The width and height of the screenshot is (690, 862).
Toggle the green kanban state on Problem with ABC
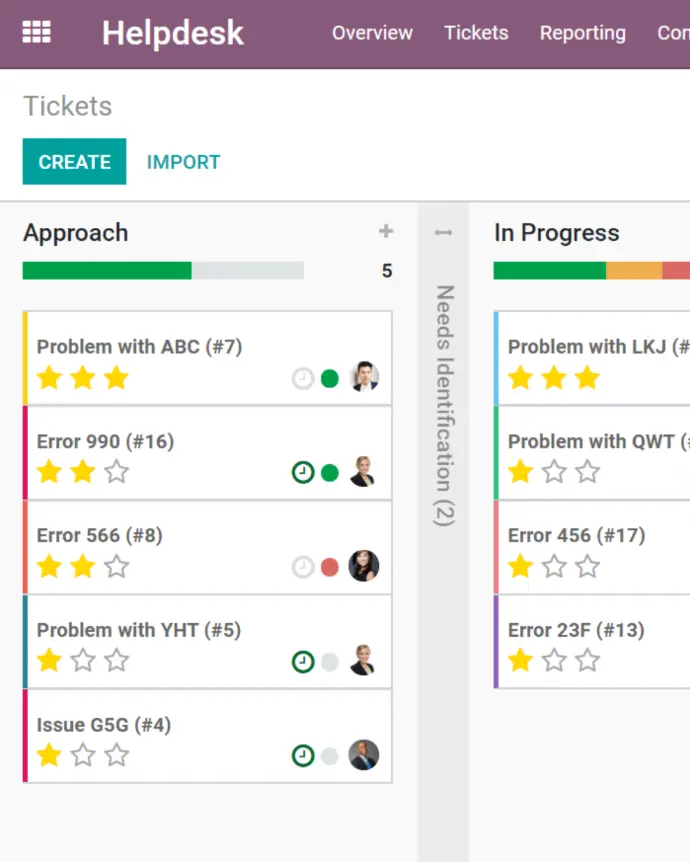click(x=330, y=378)
